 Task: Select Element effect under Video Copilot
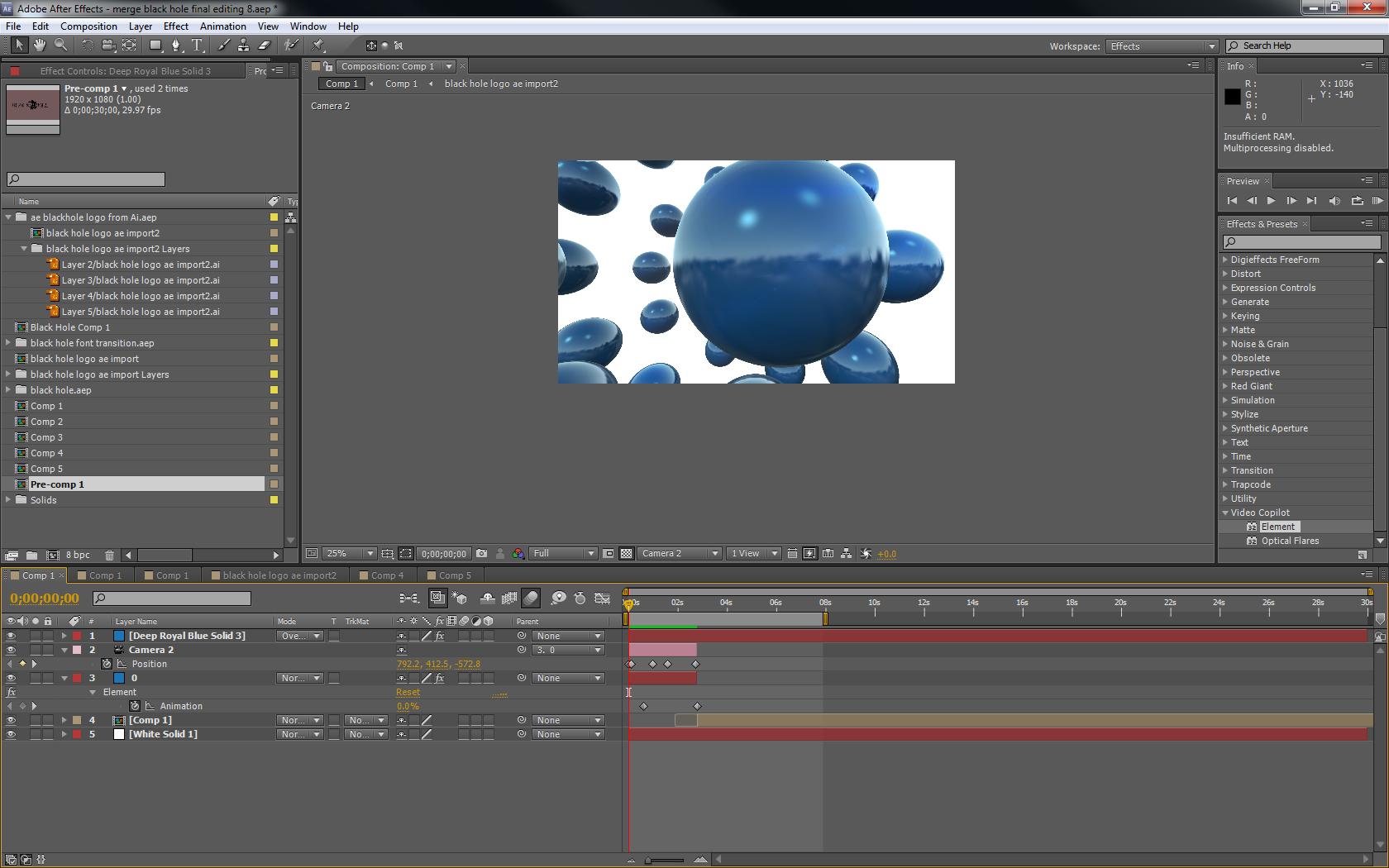click(x=1278, y=527)
